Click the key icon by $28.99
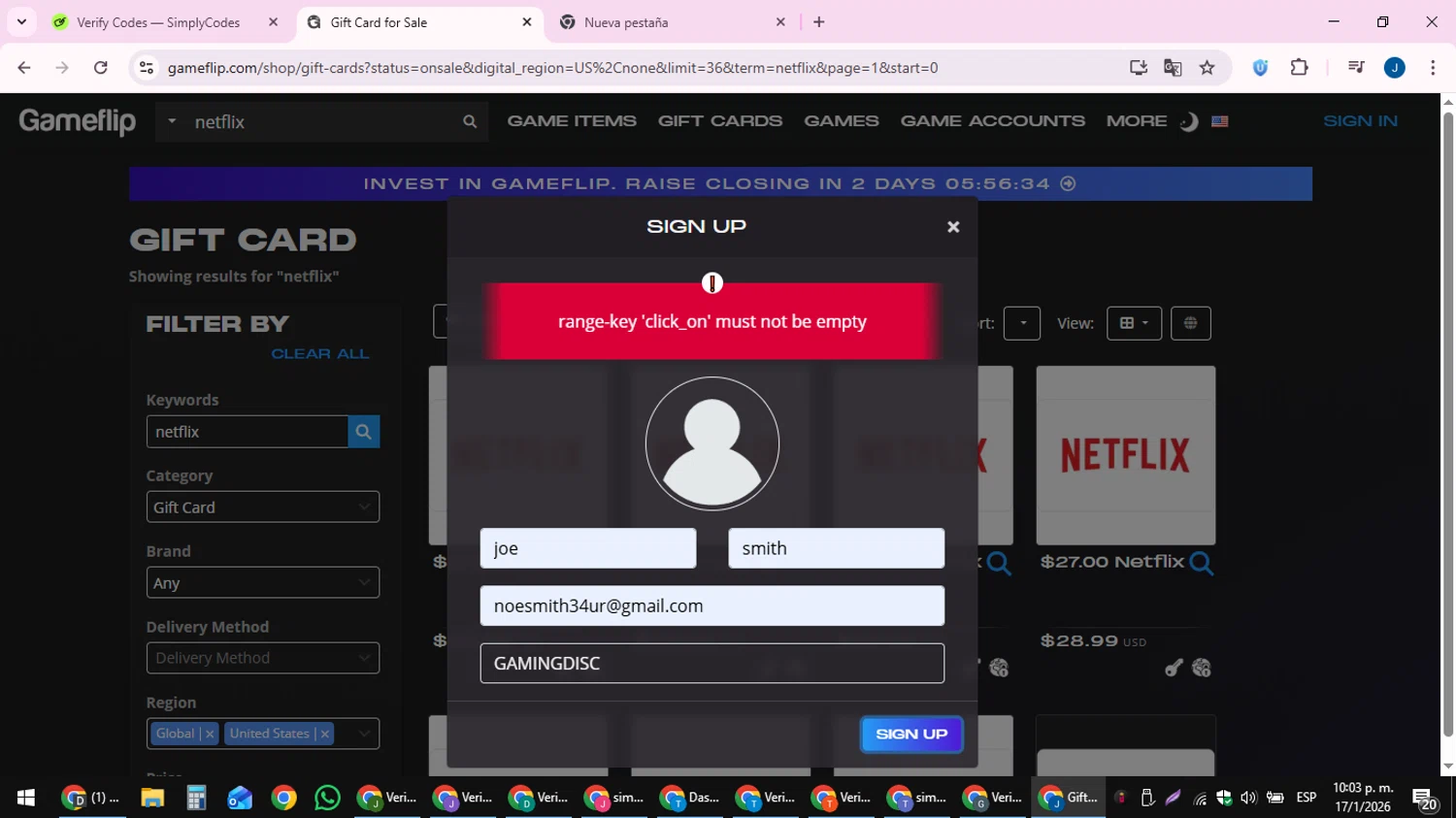Image resolution: width=1456 pixels, height=818 pixels. [1174, 668]
